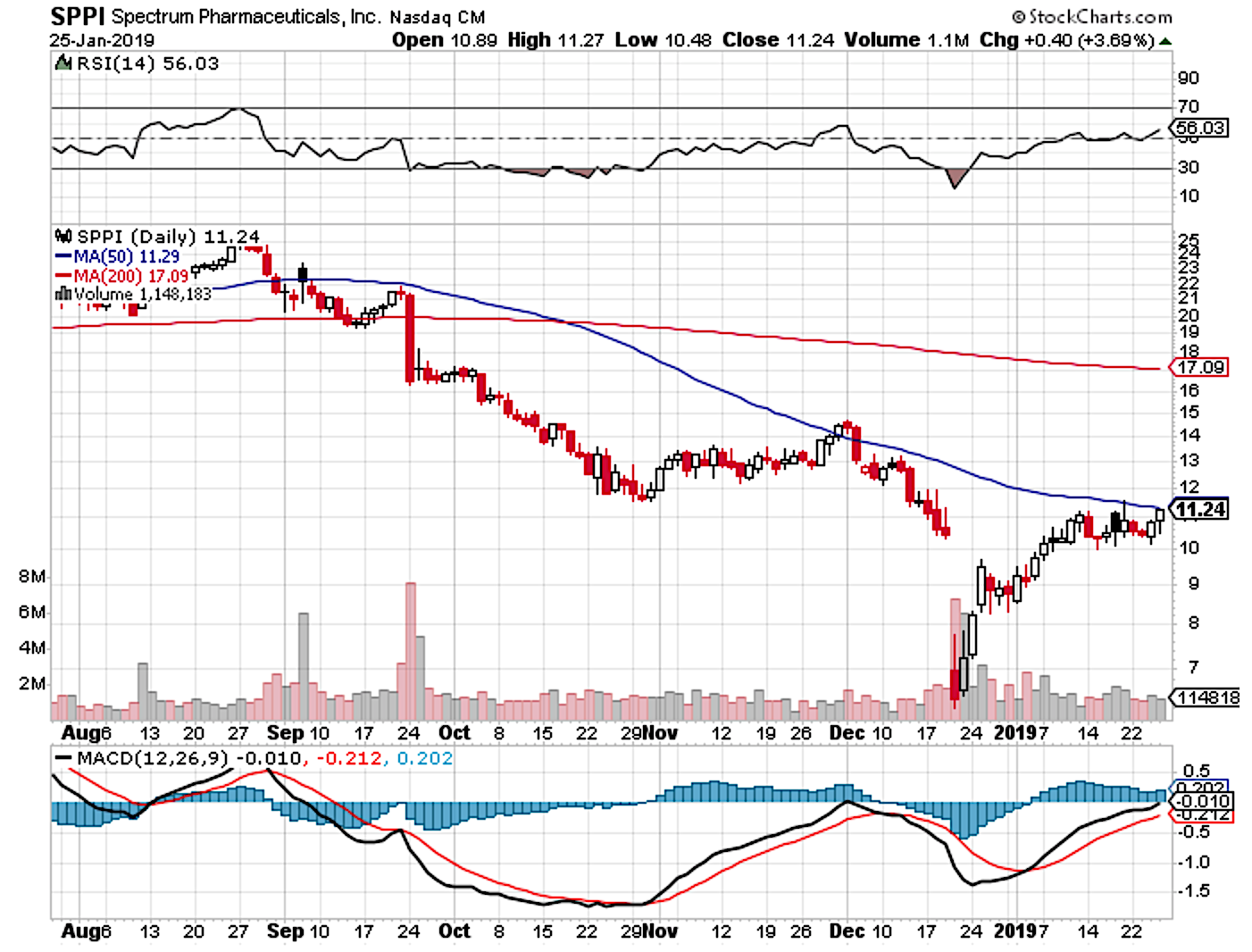Click the 0.5 label on the MACD scale
This screenshot has width=1252, height=952.
point(1197,771)
